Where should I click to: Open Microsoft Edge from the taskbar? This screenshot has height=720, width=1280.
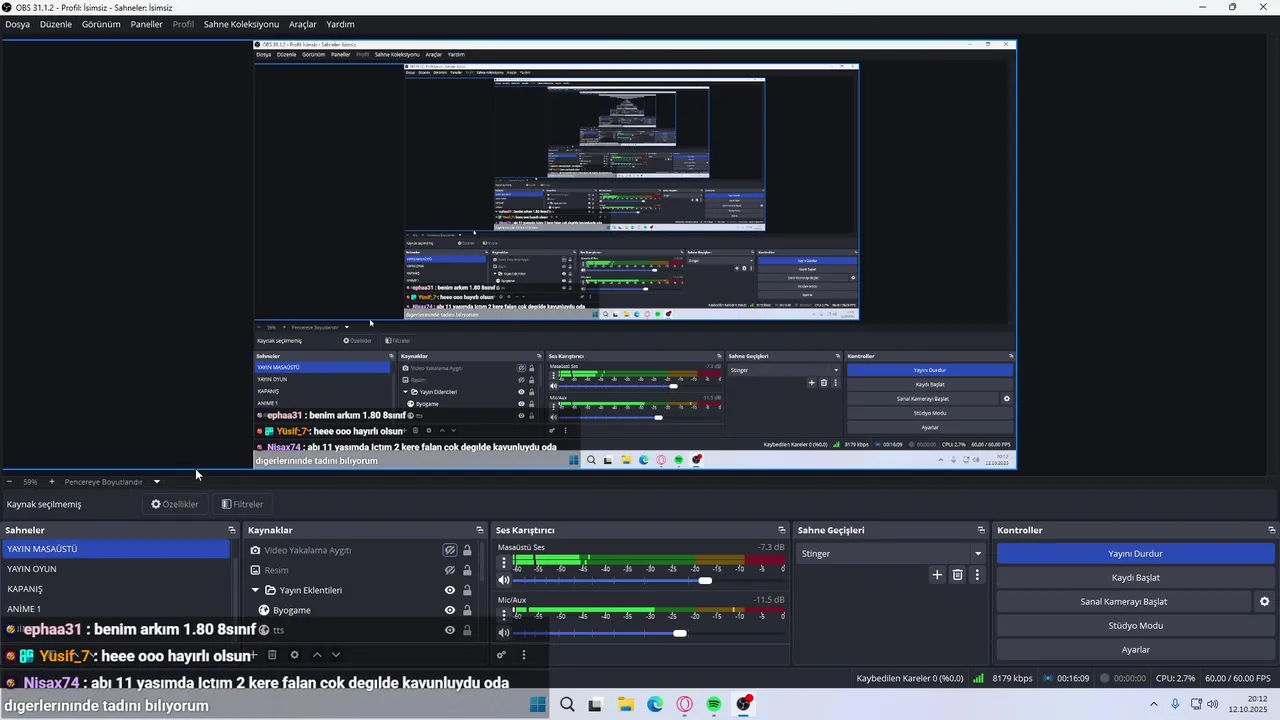coord(655,704)
